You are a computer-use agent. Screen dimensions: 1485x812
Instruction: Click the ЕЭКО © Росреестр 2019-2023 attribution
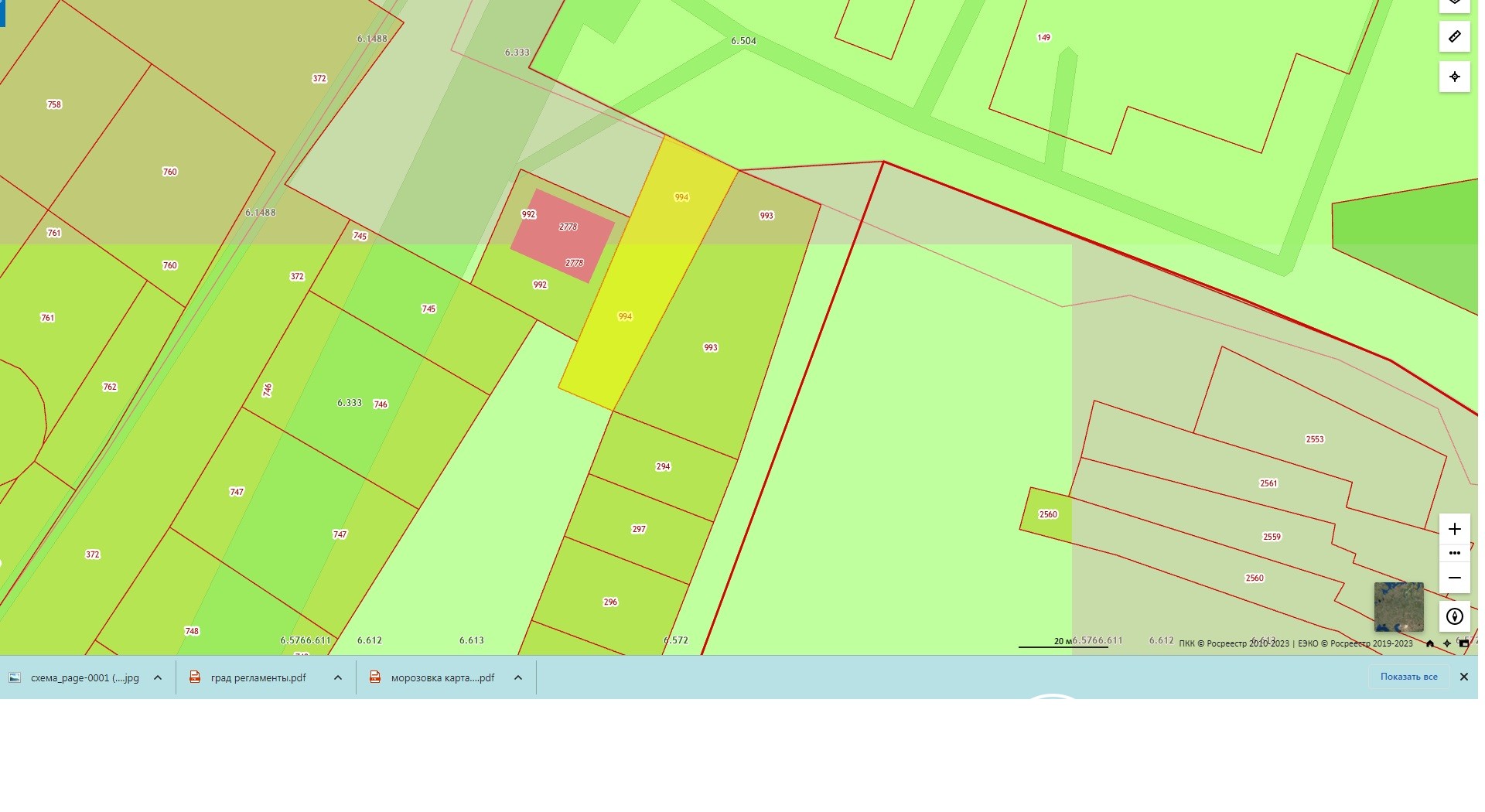click(1355, 643)
